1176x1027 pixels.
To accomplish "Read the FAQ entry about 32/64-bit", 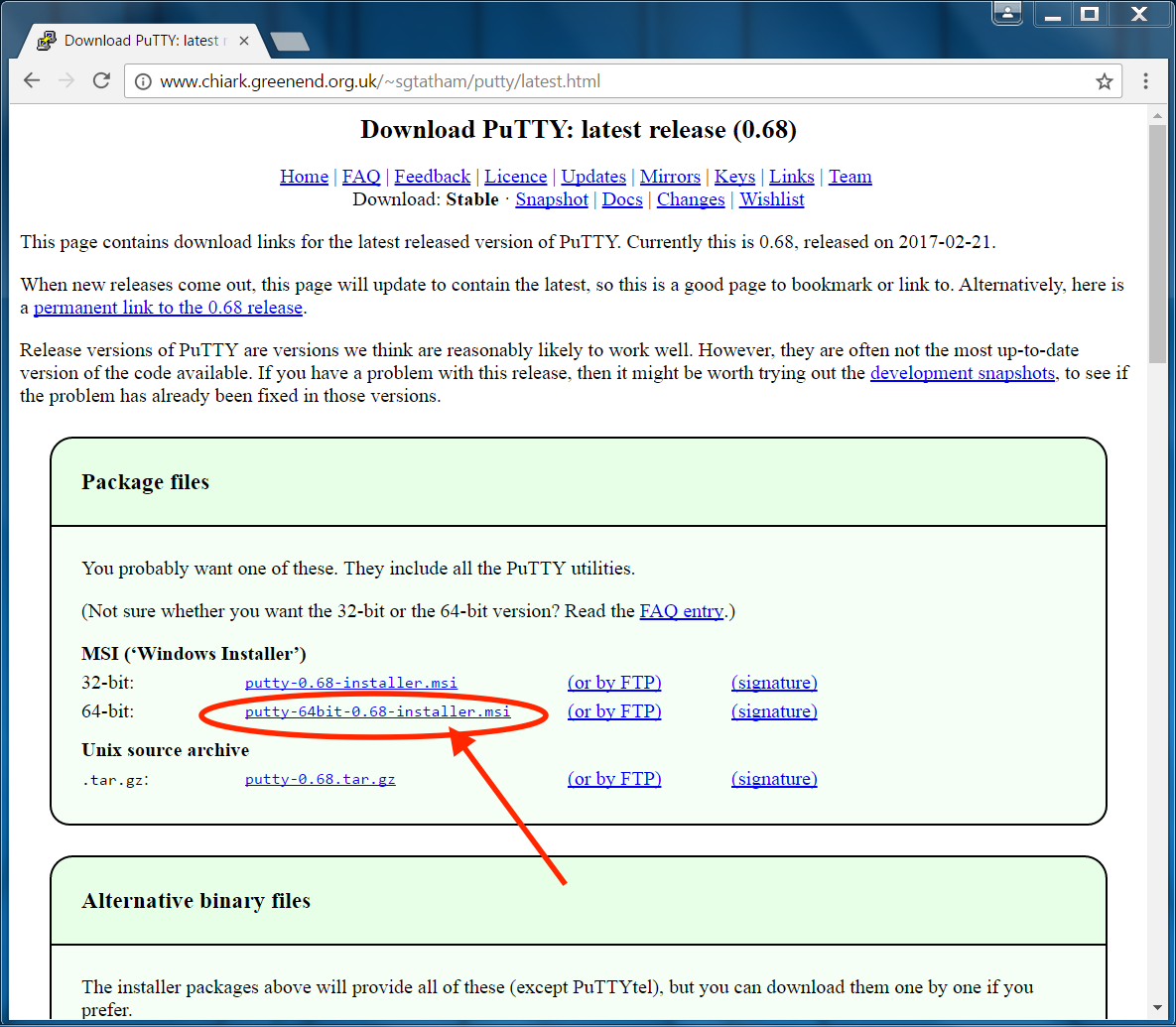I will (682, 611).
